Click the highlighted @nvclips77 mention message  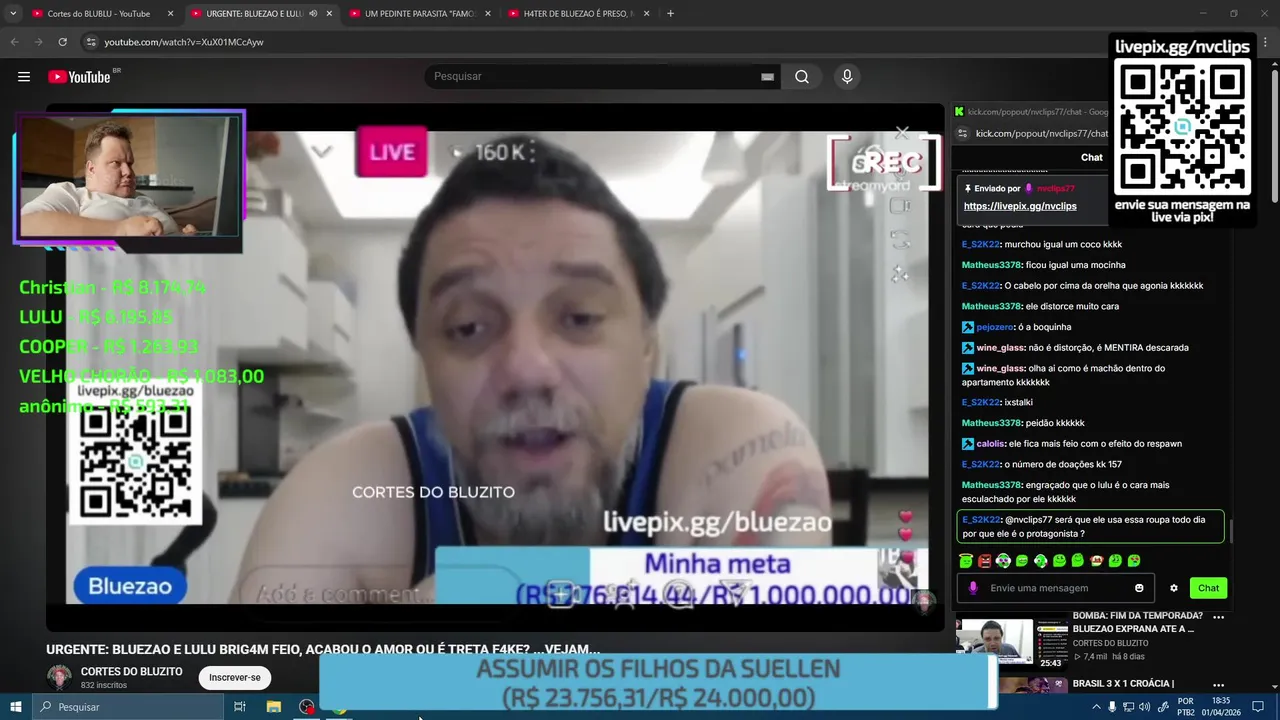(1090, 527)
